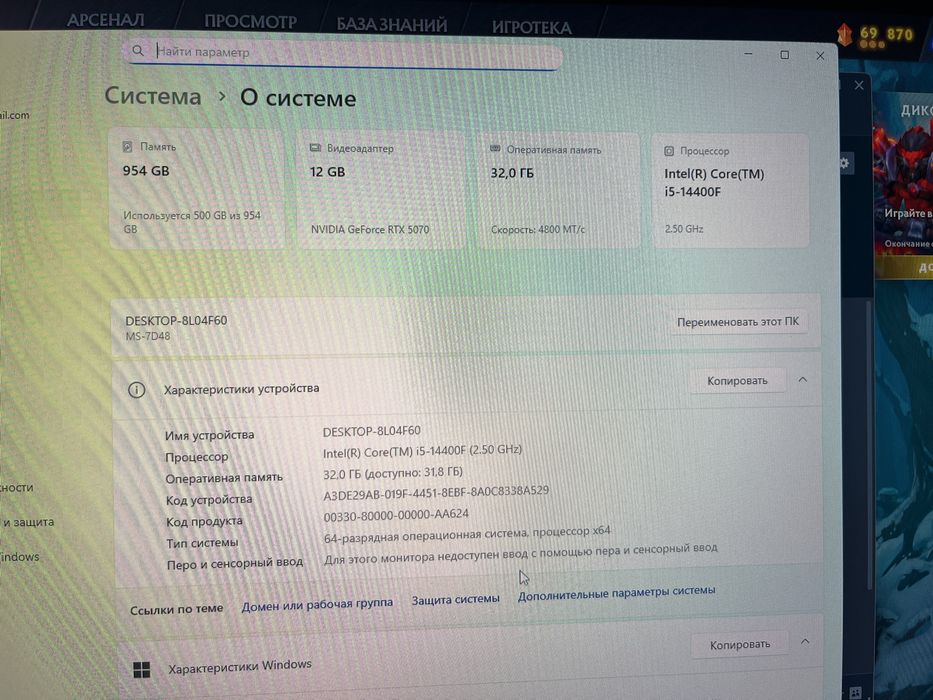The height and width of the screenshot is (700, 933).
Task: Open the 'ИГРОТЕКА' tab in the game window
Action: pyautogui.click(x=531, y=27)
